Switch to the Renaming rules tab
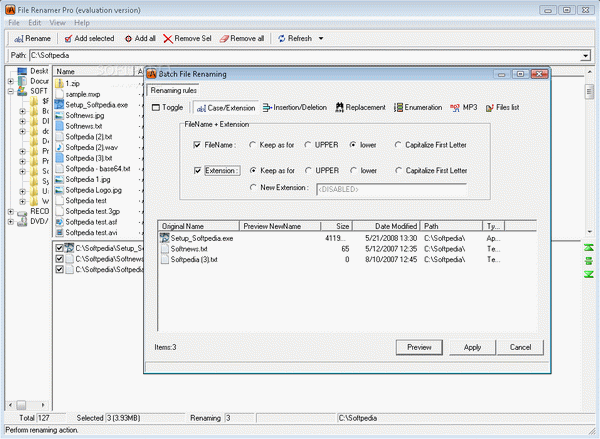Image resolution: width=600 pixels, height=439 pixels. pos(173,90)
